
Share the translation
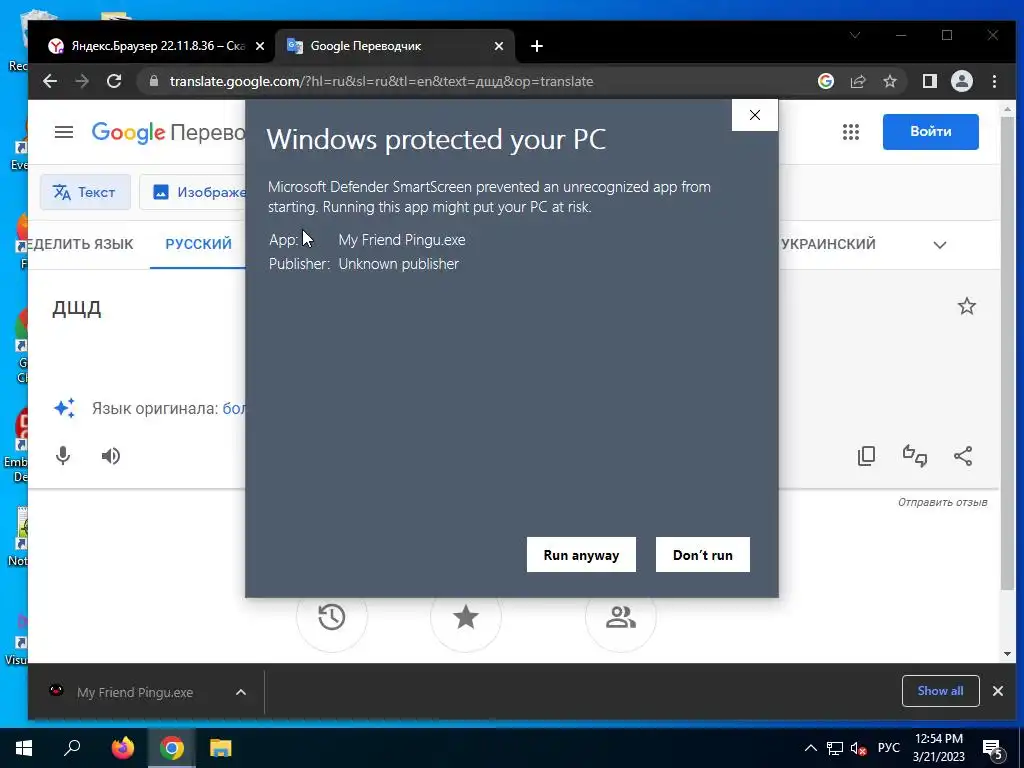point(963,455)
